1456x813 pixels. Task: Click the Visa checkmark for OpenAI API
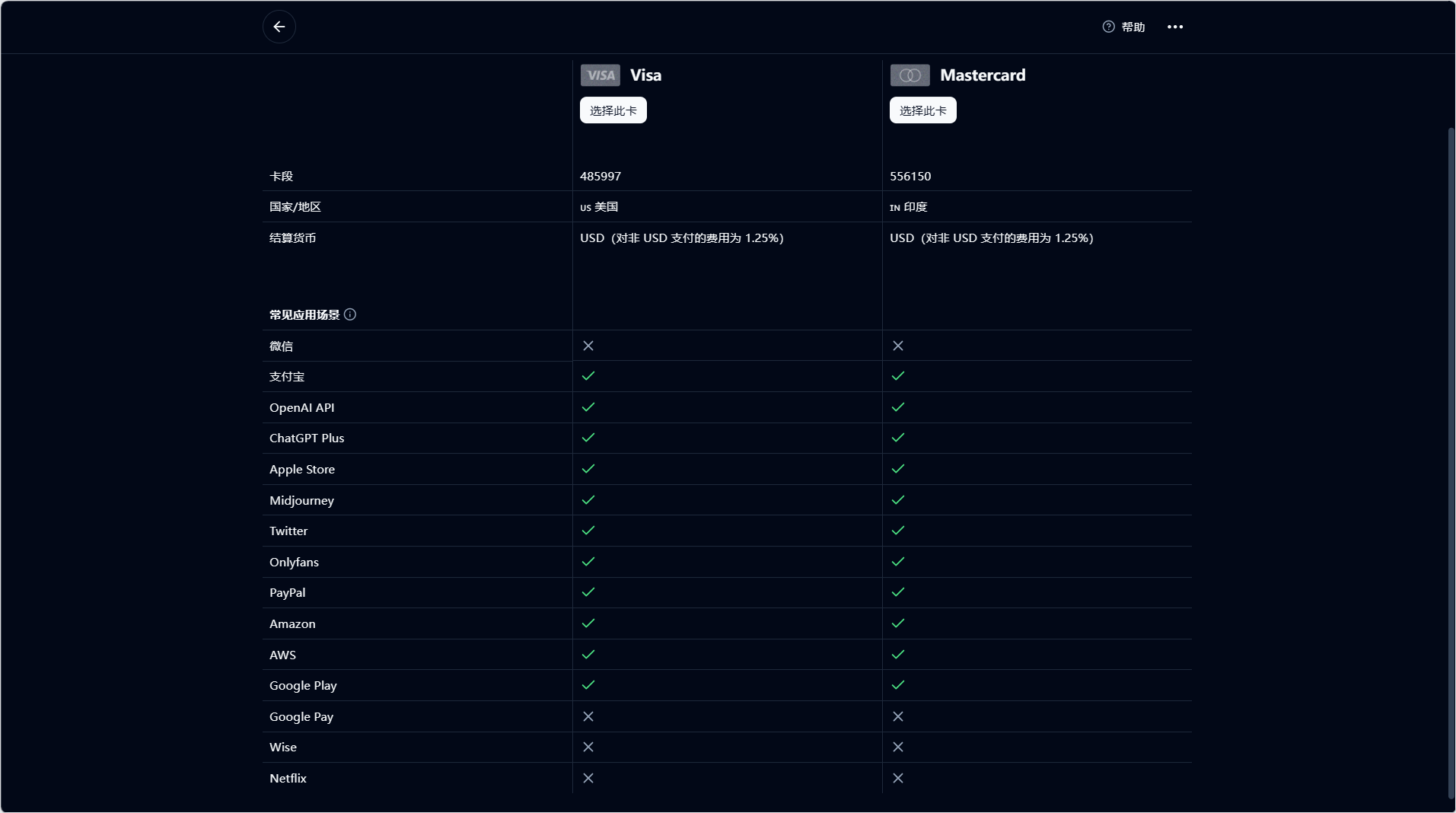(588, 407)
